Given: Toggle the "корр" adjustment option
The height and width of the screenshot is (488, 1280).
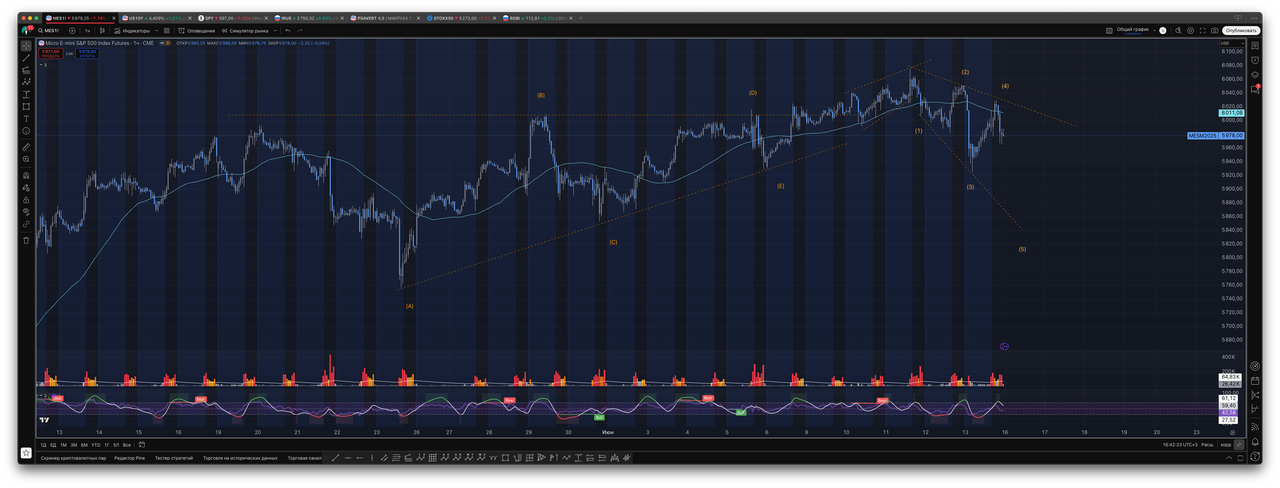Looking at the screenshot, I should click(x=1226, y=444).
